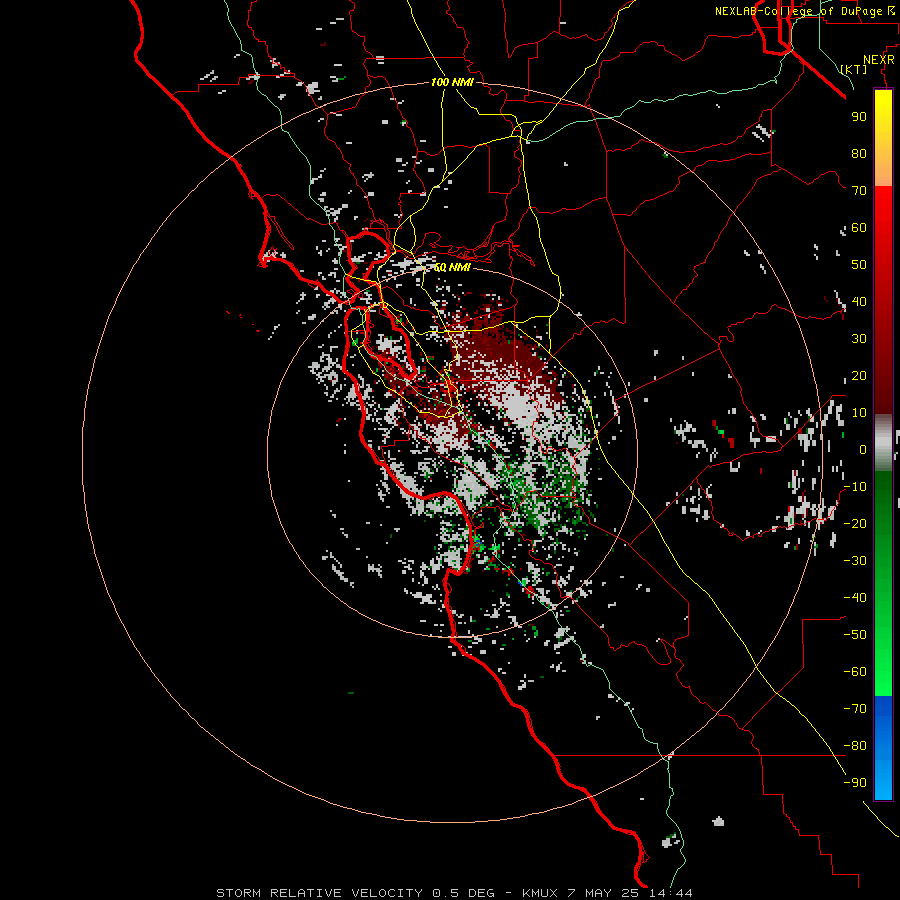This screenshot has width=900, height=900.
Task: Click the "[KT]" unit label
Action: click(853, 69)
